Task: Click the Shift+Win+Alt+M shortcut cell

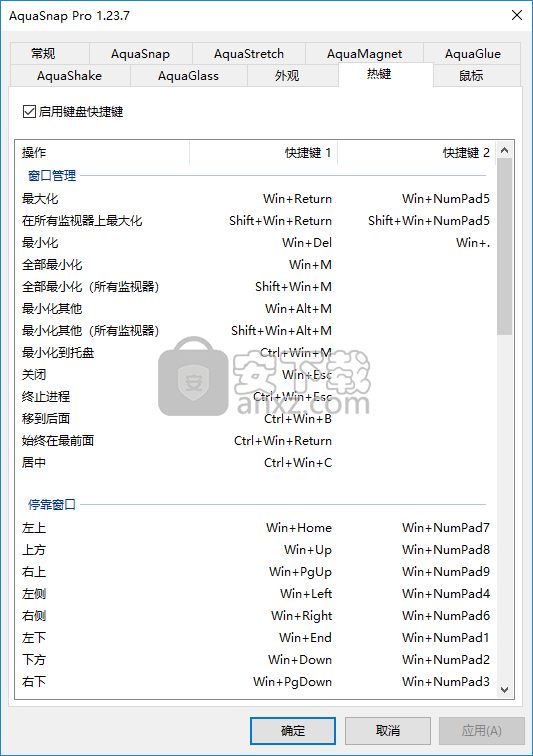Action: (281, 331)
